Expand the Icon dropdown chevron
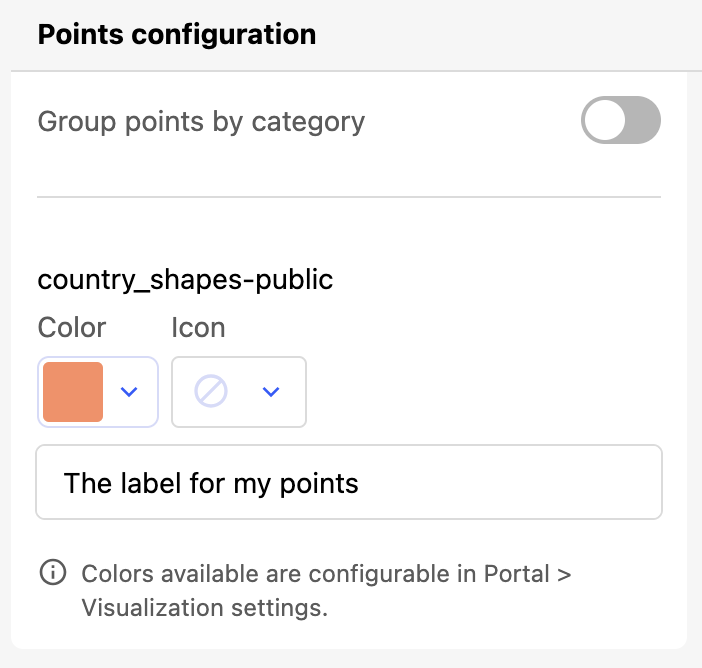 270,392
